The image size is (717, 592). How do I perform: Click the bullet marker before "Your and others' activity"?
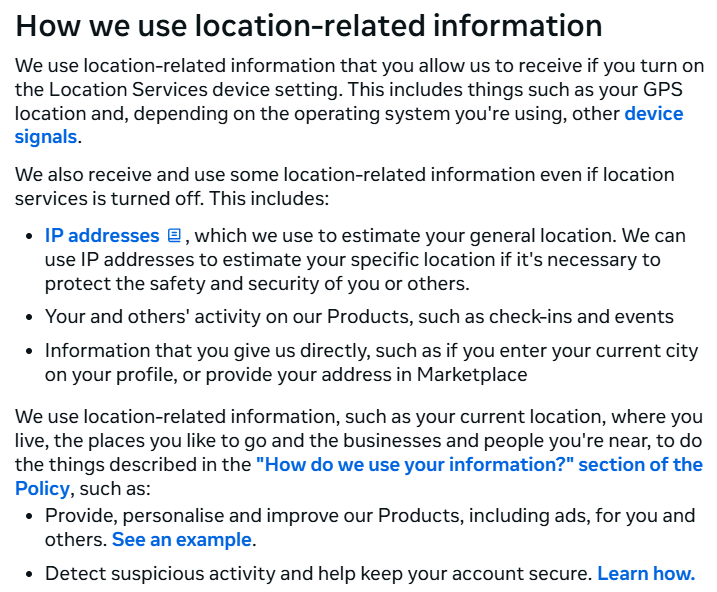click(30, 318)
